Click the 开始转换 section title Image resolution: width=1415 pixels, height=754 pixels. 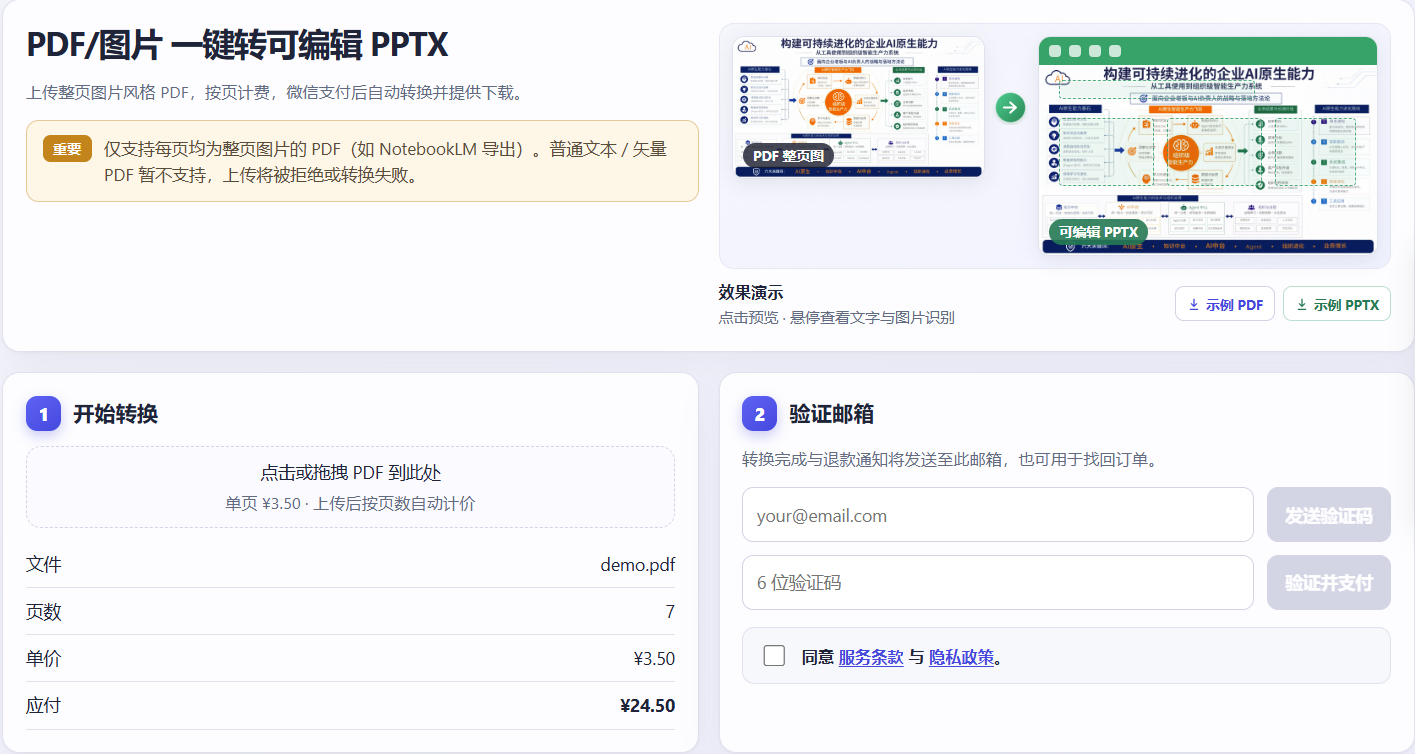click(x=115, y=414)
